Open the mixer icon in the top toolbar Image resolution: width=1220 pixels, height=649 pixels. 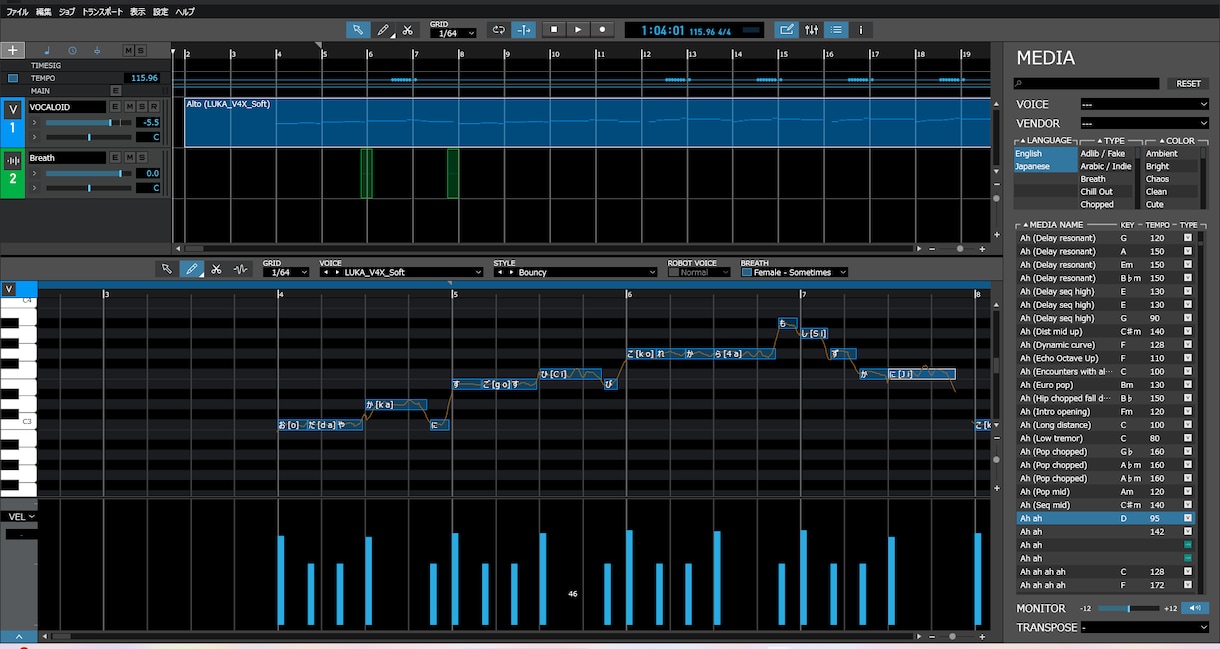point(811,30)
